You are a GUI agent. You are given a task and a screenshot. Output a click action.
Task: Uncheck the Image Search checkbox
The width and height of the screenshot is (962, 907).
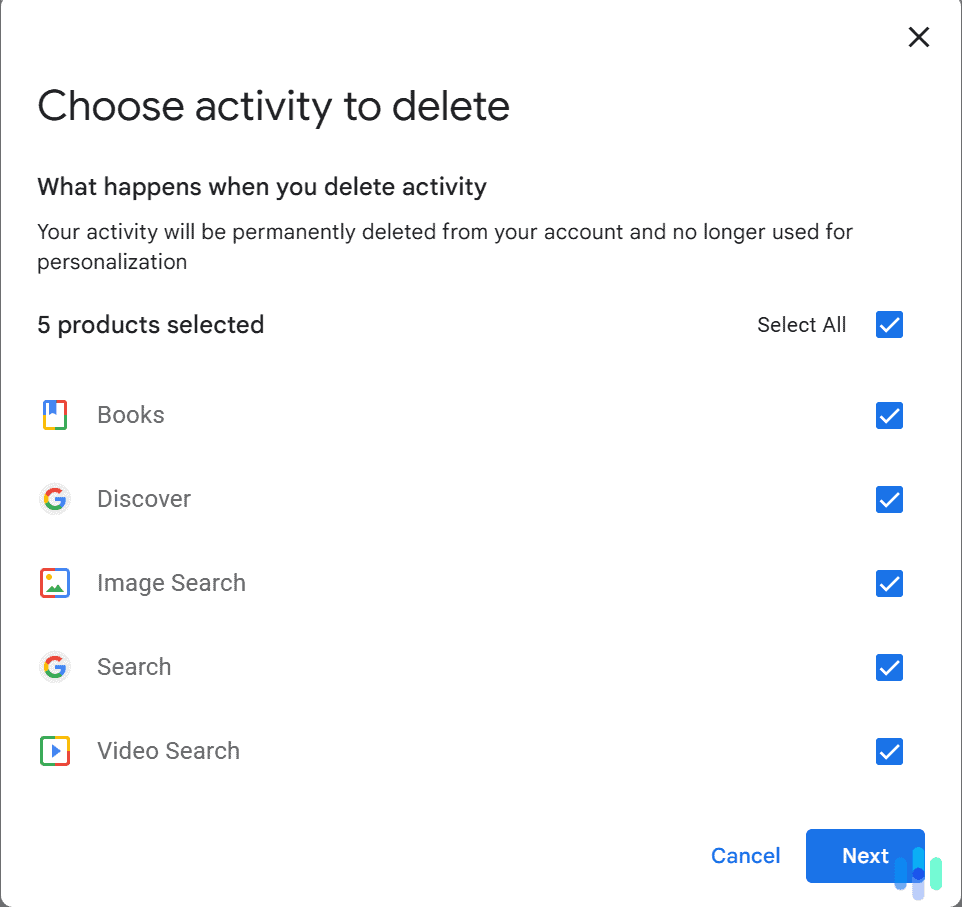[x=889, y=583]
